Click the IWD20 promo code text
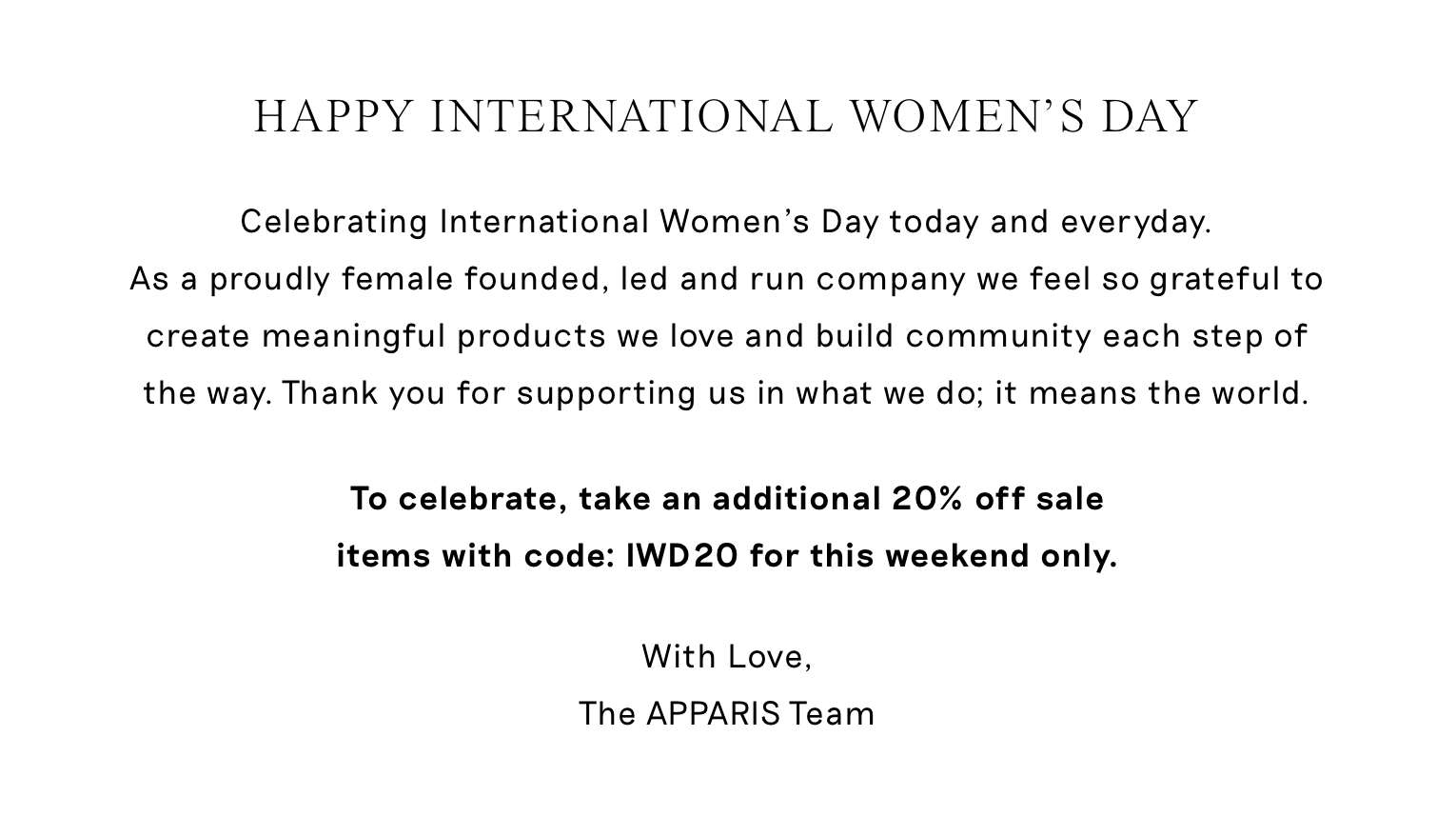This screenshot has width=1456, height=816. 681,555
